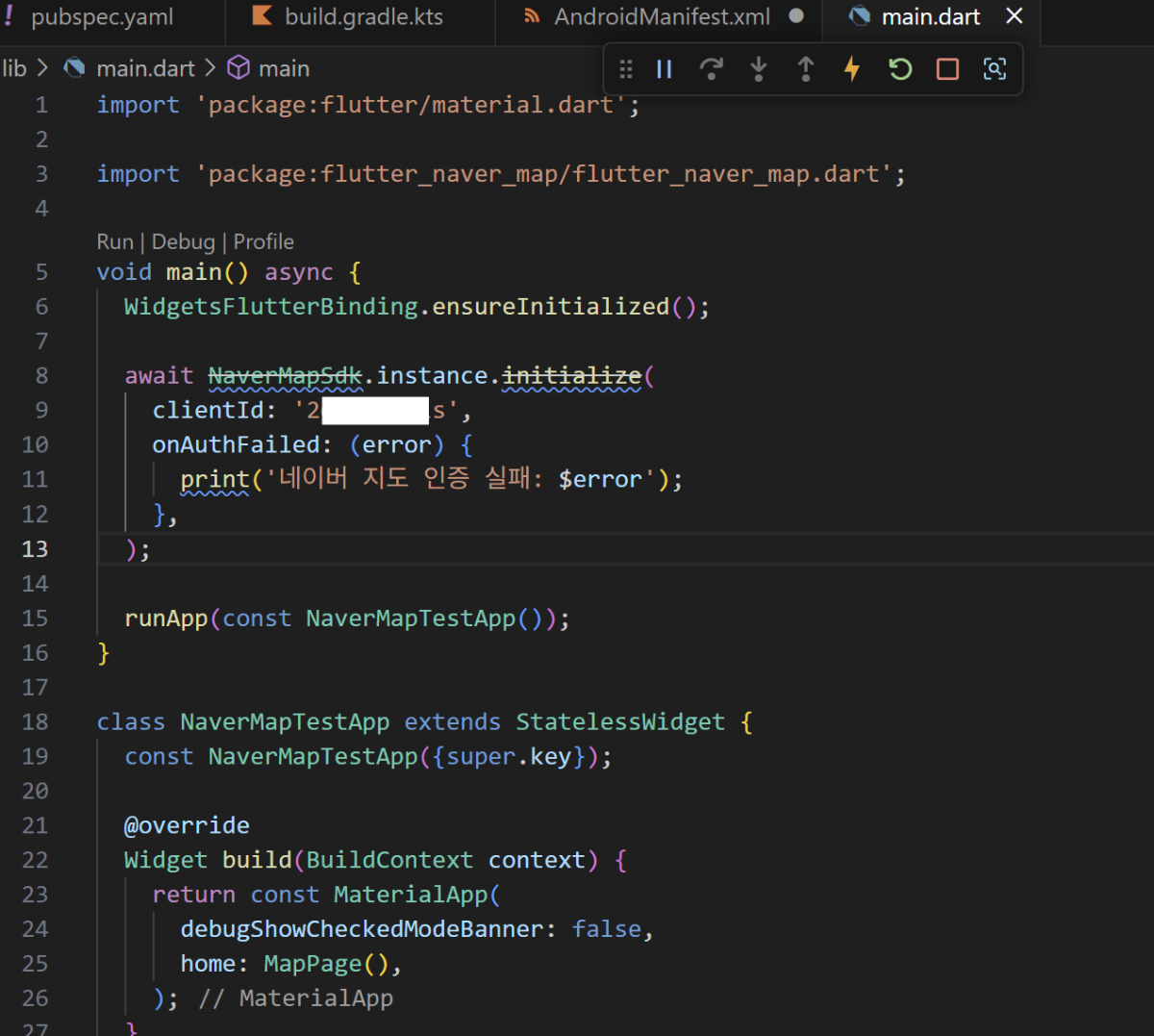Switch to pubspec.yaml tab

point(102,17)
